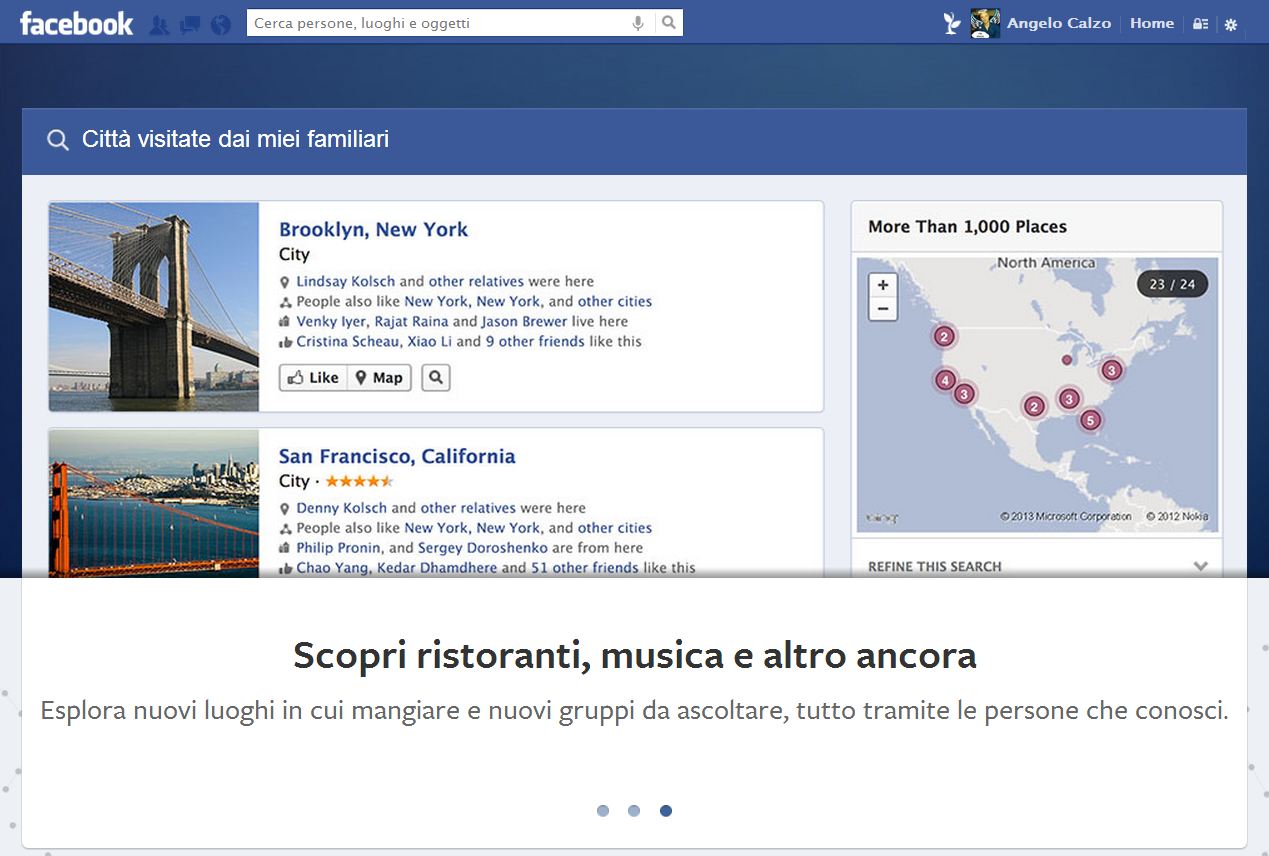Viewport: 1269px width, 856px height.
Task: Open the Brooklyn Bridge photo
Action: tap(154, 307)
